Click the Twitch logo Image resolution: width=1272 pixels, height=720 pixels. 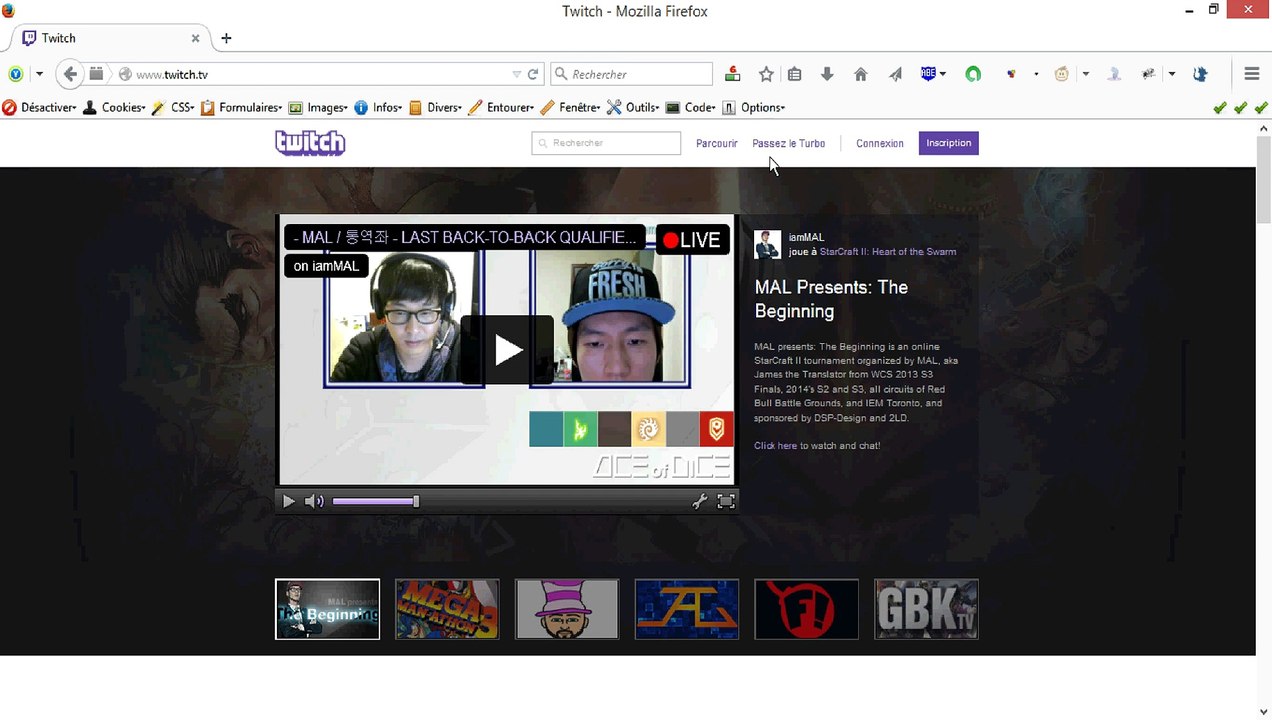point(310,143)
